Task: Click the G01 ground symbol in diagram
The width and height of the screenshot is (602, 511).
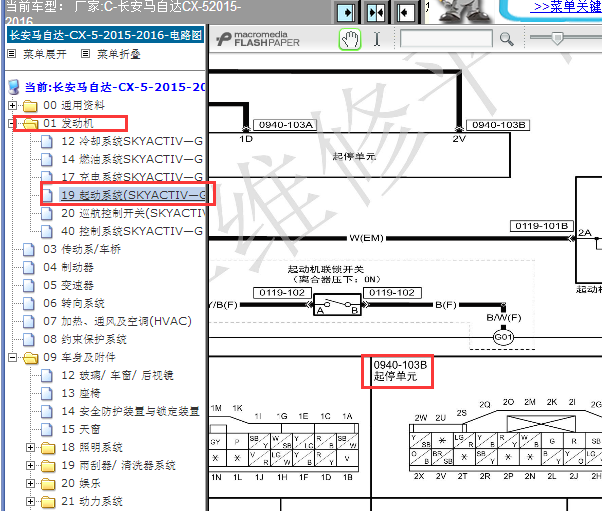Action: tap(503, 337)
